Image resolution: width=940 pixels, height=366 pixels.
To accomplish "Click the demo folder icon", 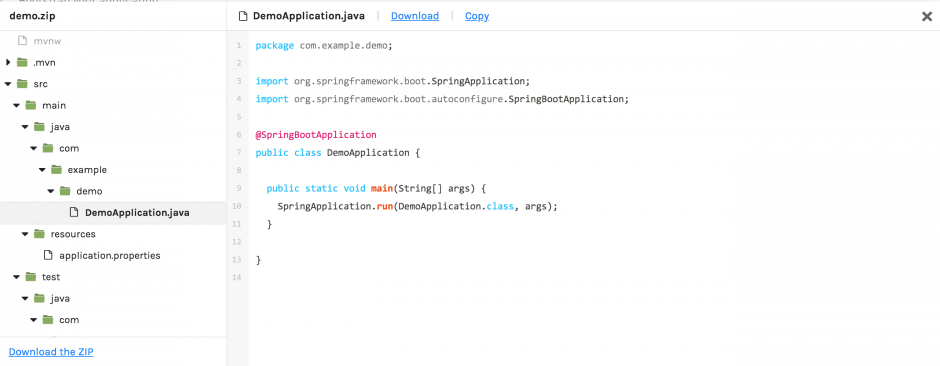I will (x=65, y=191).
